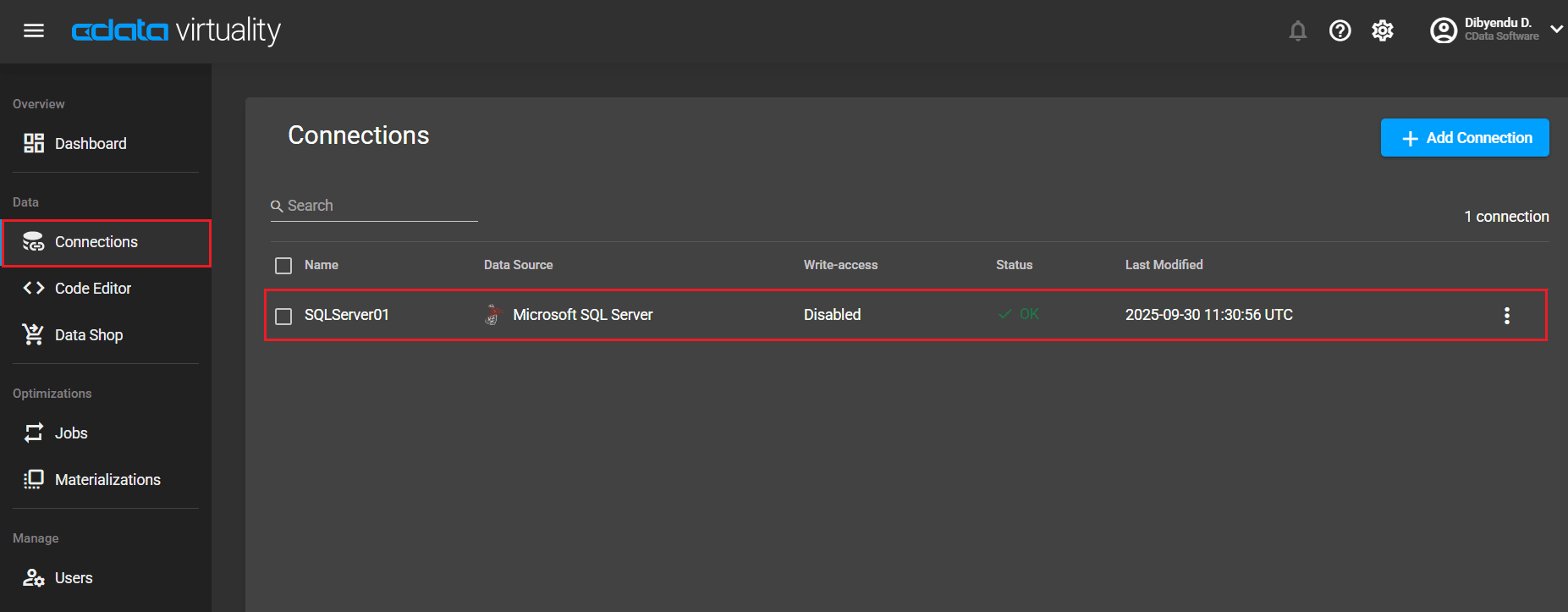Sort by the Last Modified column header
This screenshot has width=1568, height=612.
pyautogui.click(x=1164, y=265)
